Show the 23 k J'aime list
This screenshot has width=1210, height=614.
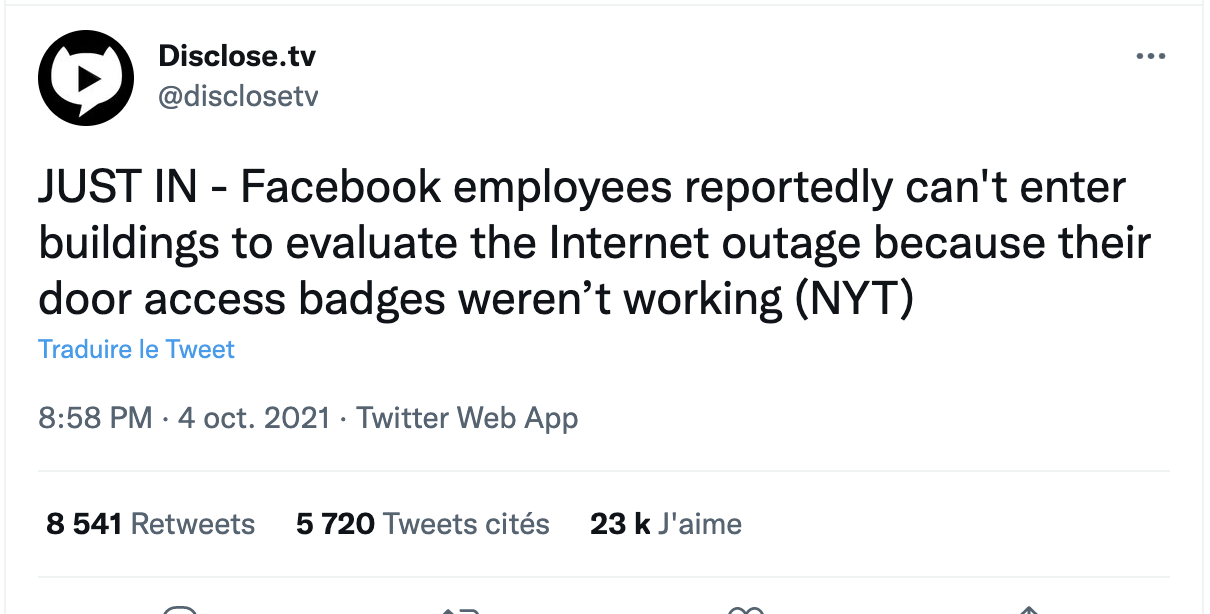(666, 523)
